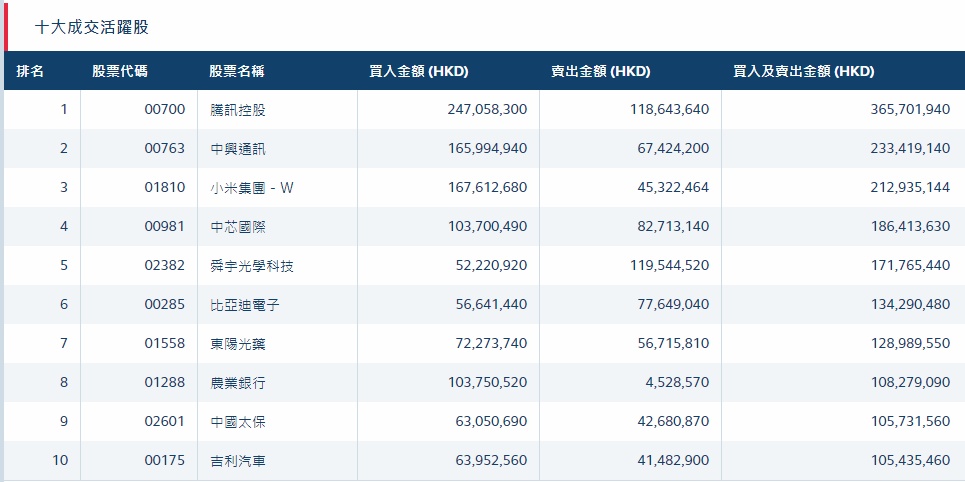The height and width of the screenshot is (482, 965).
Task: Open the 騰訊控股 stock name
Action: [x=238, y=110]
